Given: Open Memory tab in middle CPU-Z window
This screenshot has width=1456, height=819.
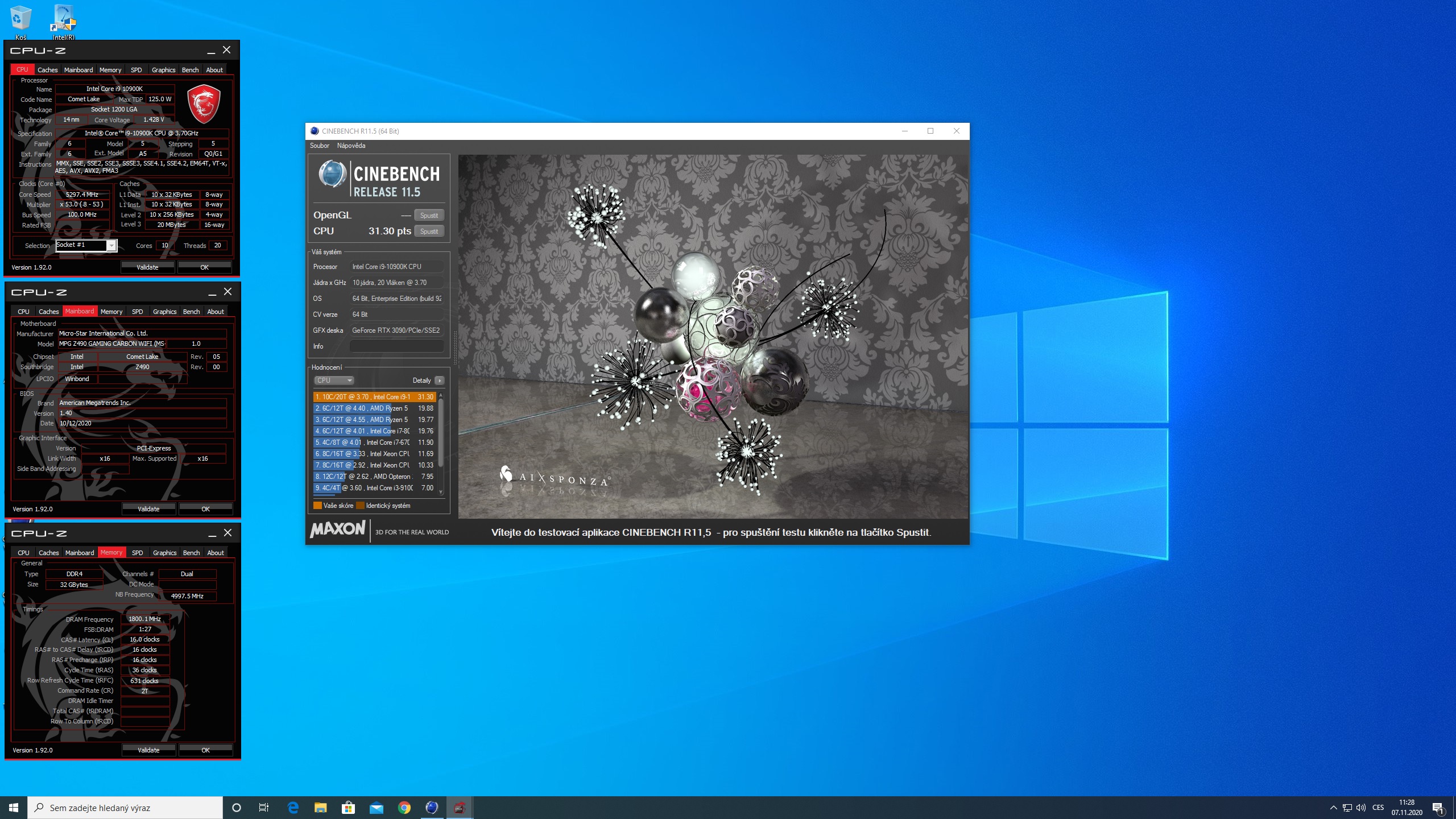Looking at the screenshot, I should [x=111, y=312].
